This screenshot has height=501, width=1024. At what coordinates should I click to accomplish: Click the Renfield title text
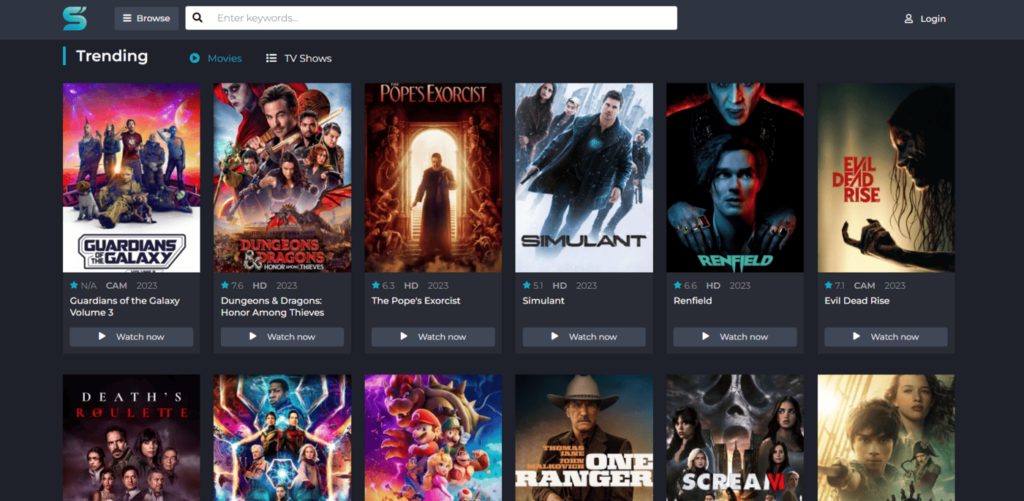coord(692,301)
